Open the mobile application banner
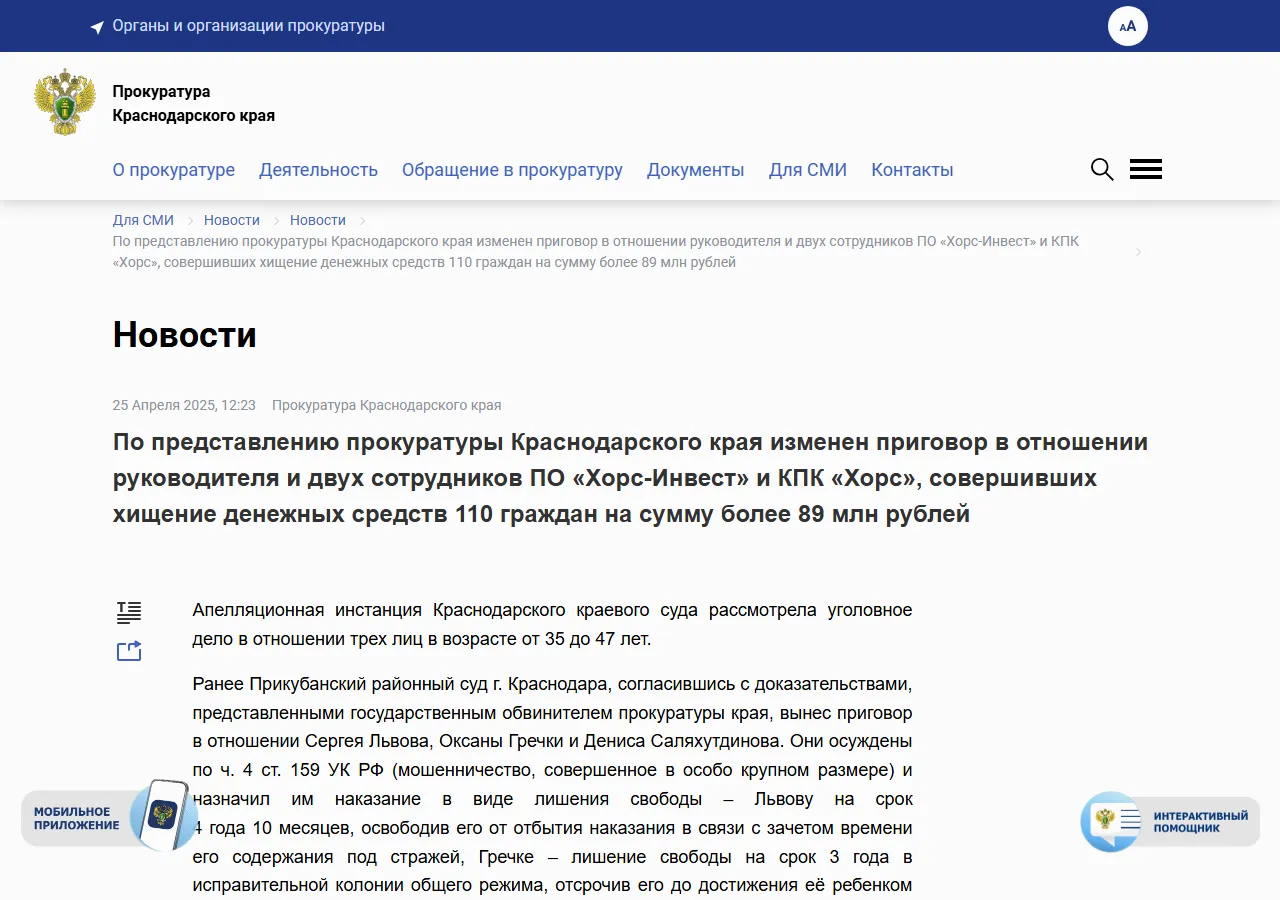 tap(110, 816)
